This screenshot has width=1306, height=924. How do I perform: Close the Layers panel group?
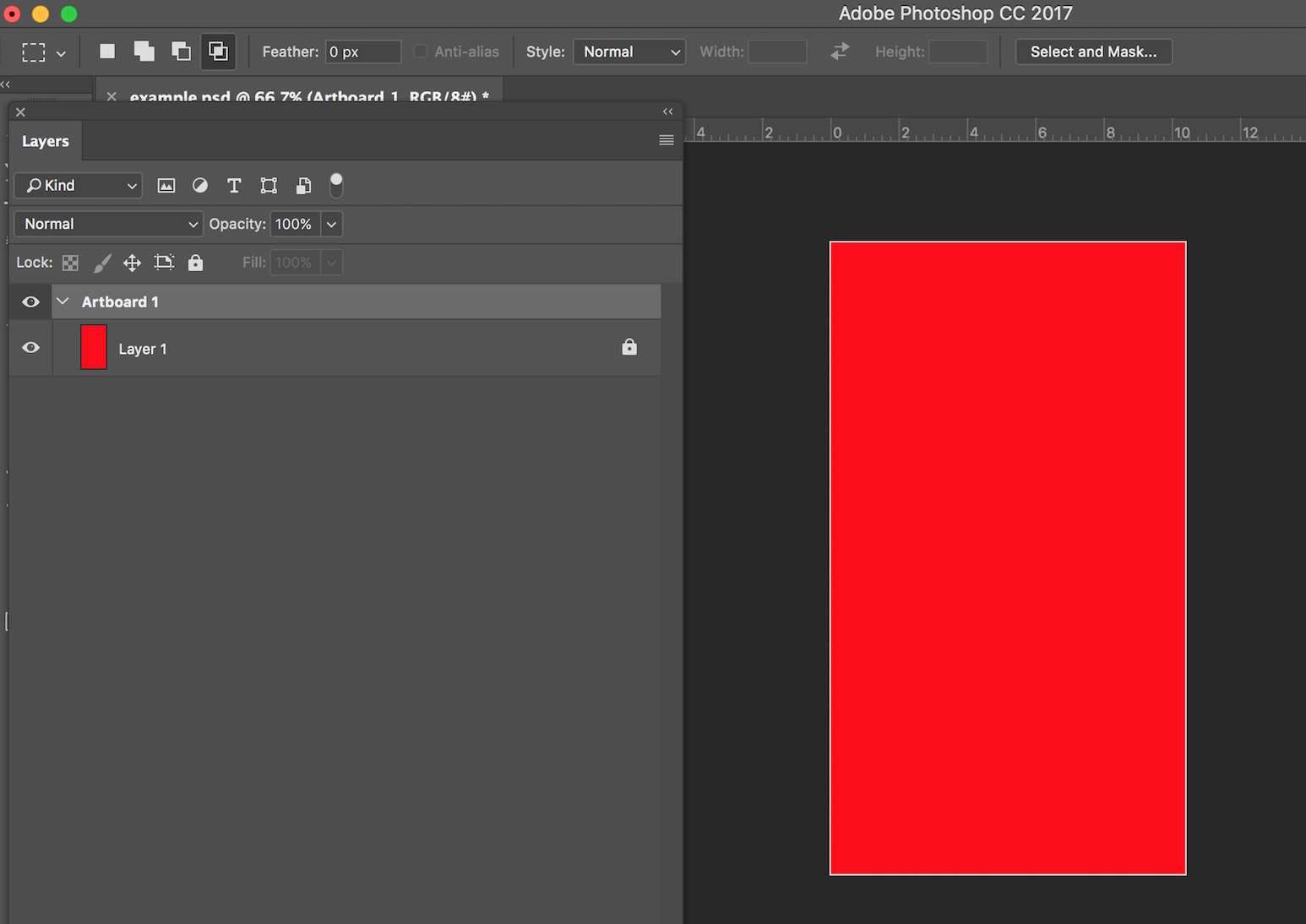click(21, 111)
